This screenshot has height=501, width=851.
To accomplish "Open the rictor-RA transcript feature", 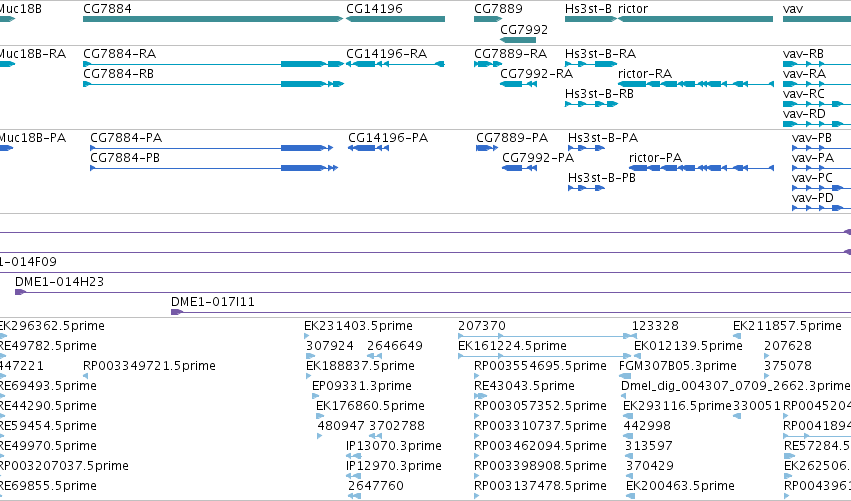I will click(x=696, y=84).
